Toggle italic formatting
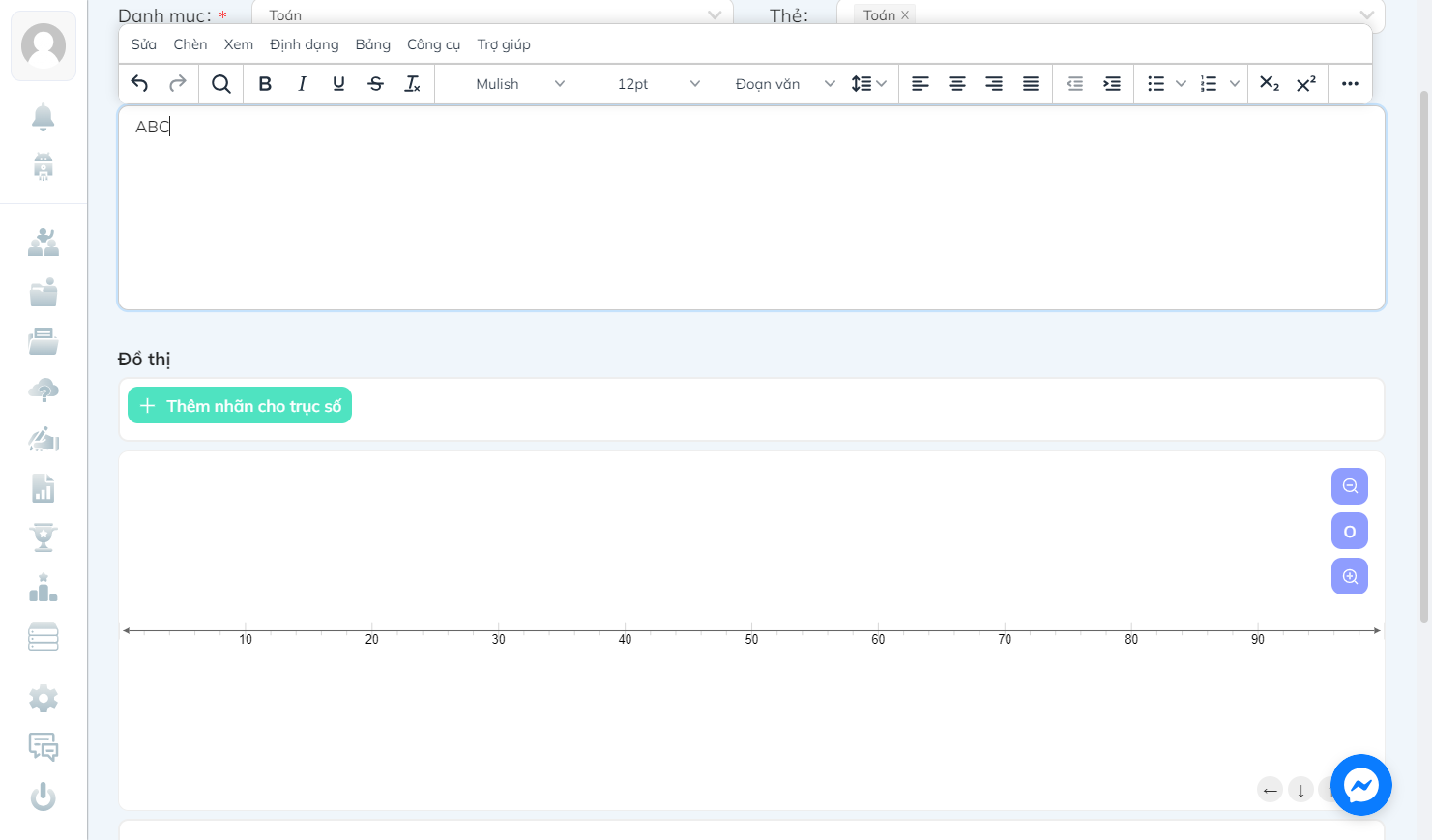 pyautogui.click(x=302, y=84)
